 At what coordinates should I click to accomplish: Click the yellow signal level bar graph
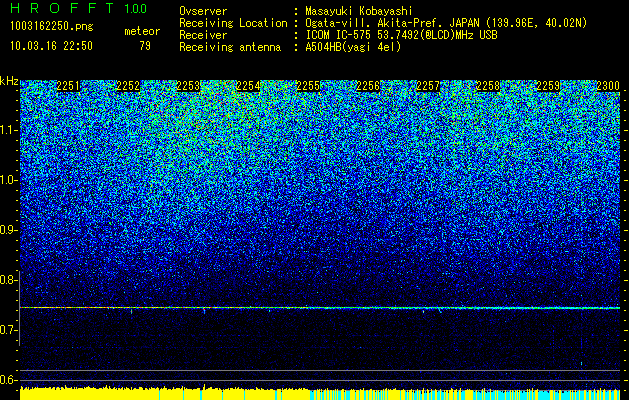tap(164, 394)
